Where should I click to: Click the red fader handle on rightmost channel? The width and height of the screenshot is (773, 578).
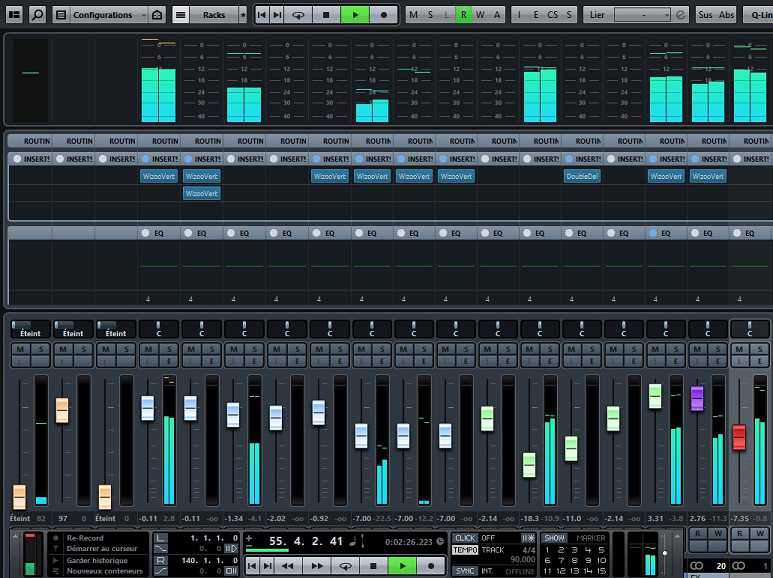(x=739, y=437)
